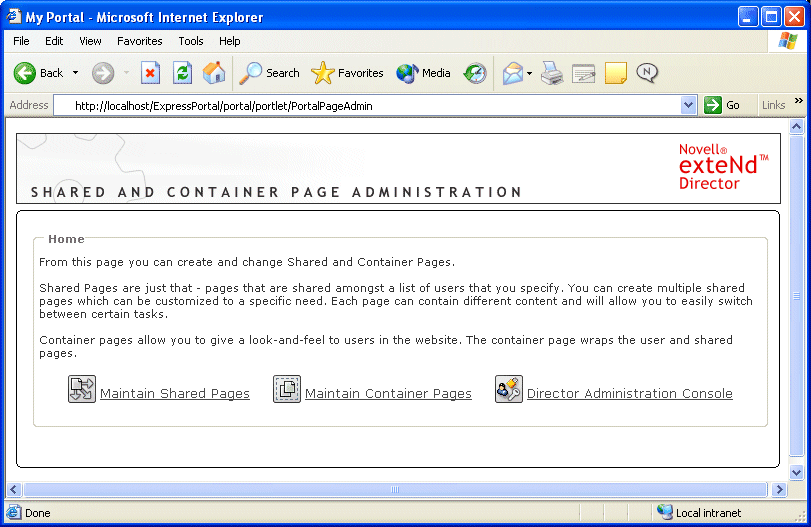
Task: Print the page with the printer icon
Action: [552, 73]
